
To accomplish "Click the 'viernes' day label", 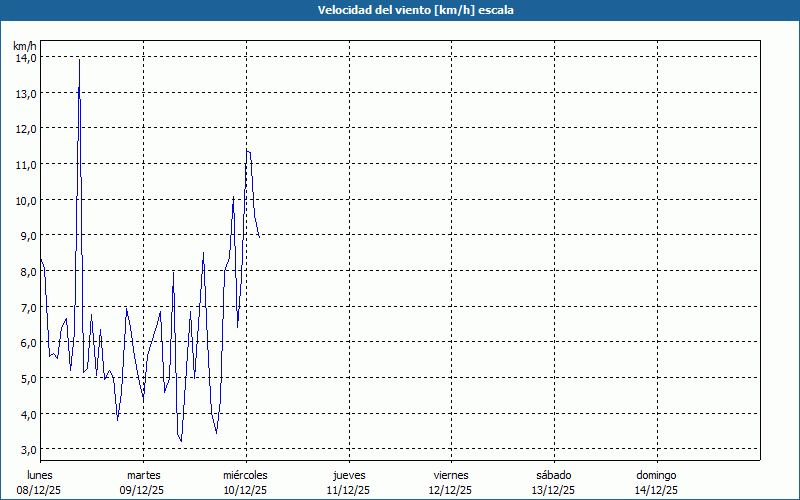I will [x=451, y=475].
